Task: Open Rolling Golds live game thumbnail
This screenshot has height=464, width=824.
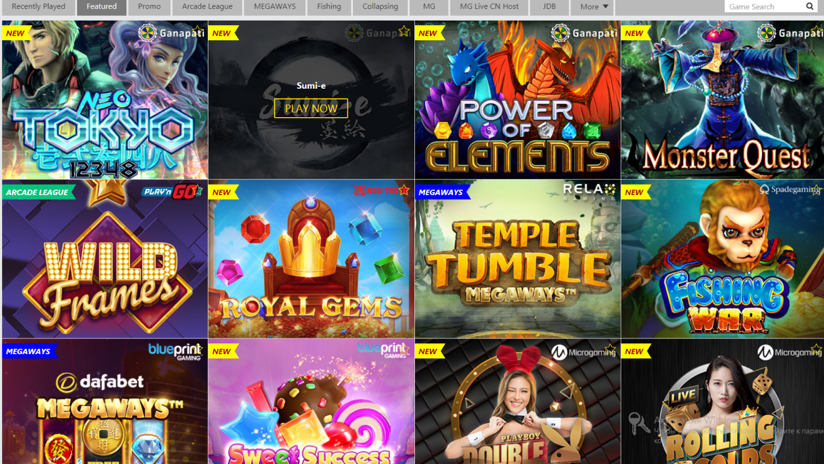Action: click(x=723, y=402)
